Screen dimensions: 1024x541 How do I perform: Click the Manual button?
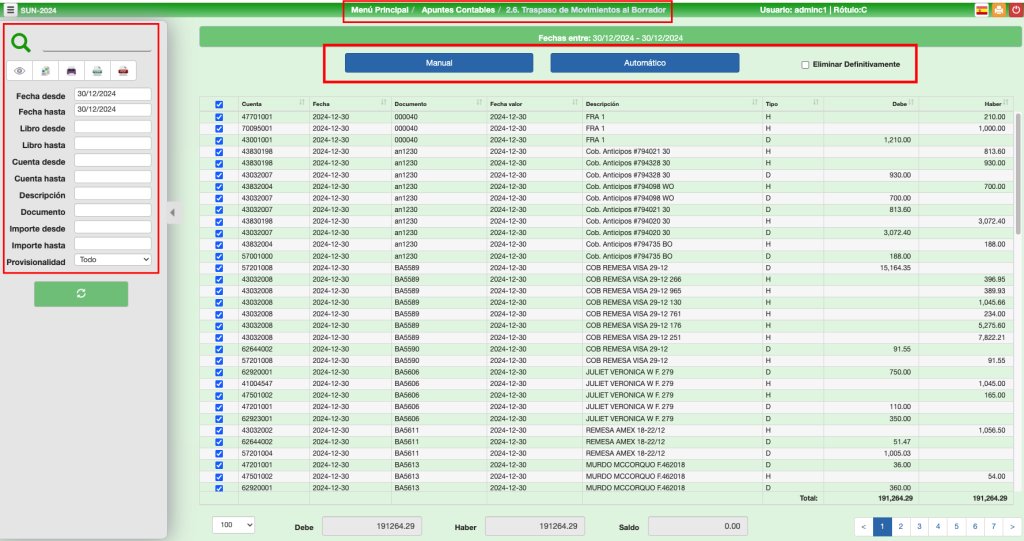pyautogui.click(x=439, y=63)
